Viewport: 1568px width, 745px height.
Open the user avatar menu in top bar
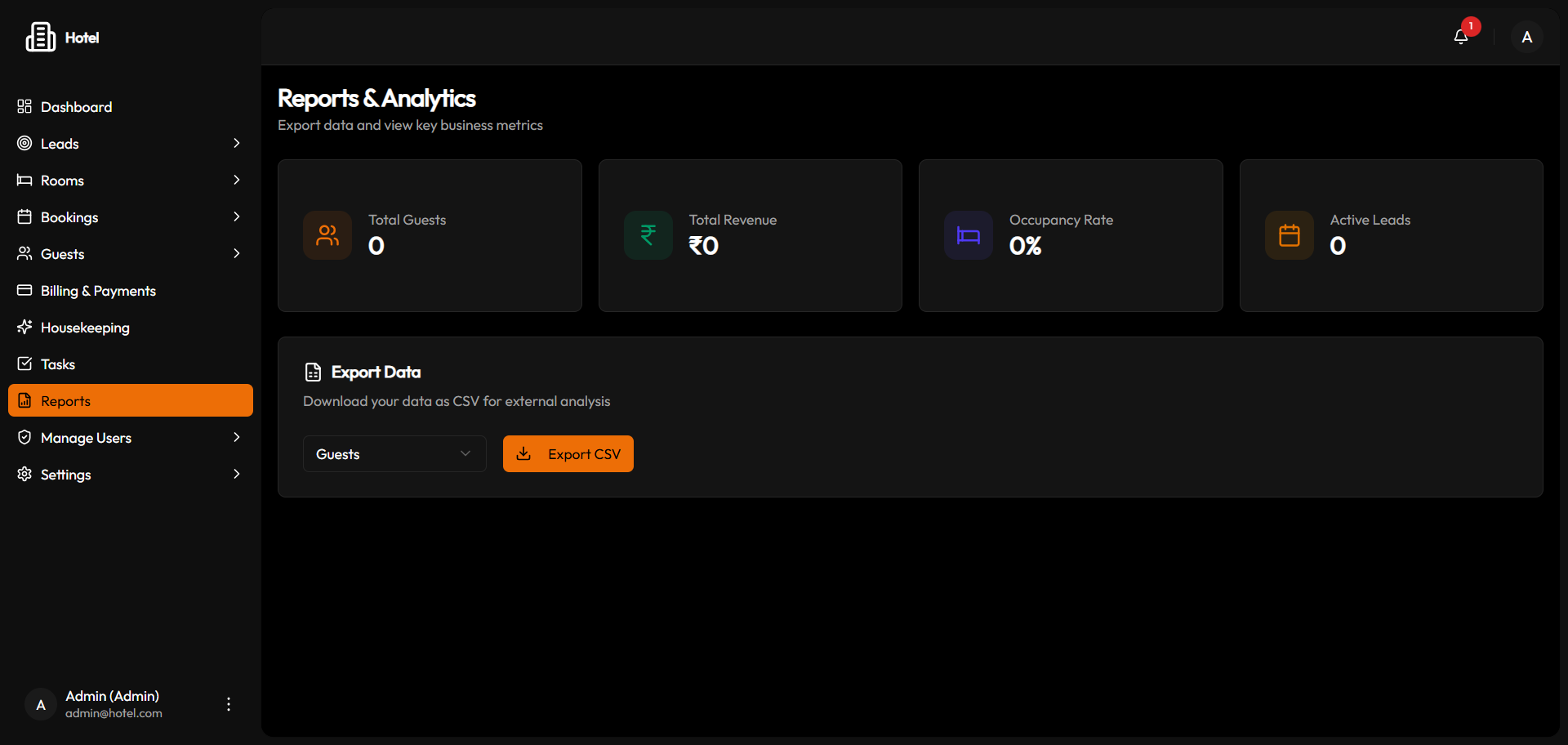click(1526, 37)
